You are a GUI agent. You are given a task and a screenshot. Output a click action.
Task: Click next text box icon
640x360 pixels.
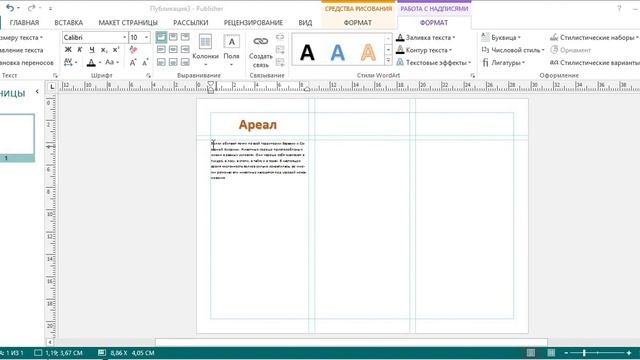point(280,62)
